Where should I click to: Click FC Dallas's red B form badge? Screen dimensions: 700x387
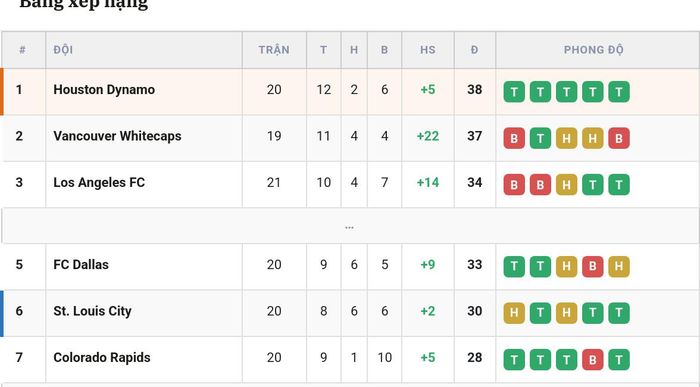pos(592,266)
